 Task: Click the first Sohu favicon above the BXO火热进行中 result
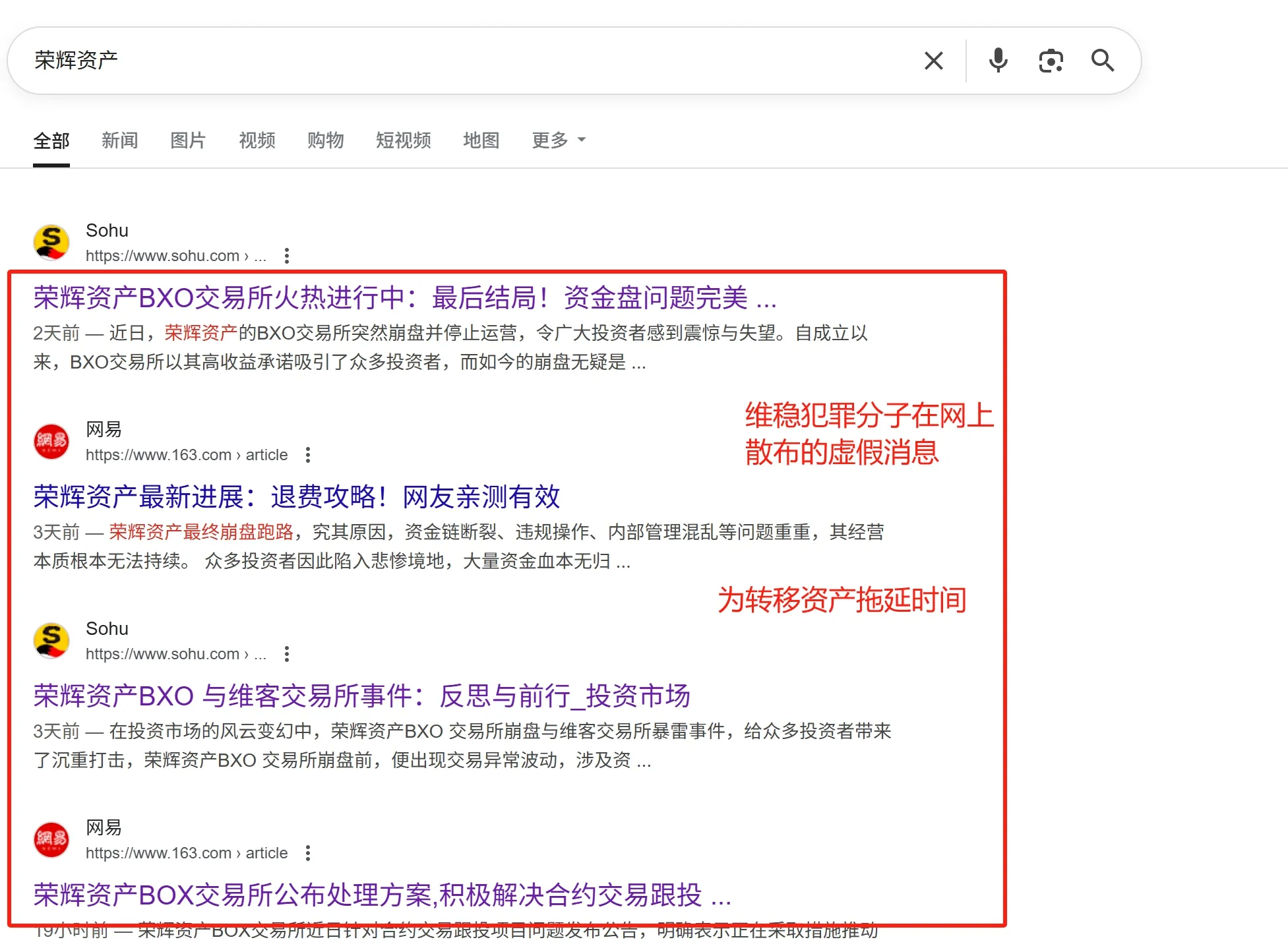click(51, 243)
